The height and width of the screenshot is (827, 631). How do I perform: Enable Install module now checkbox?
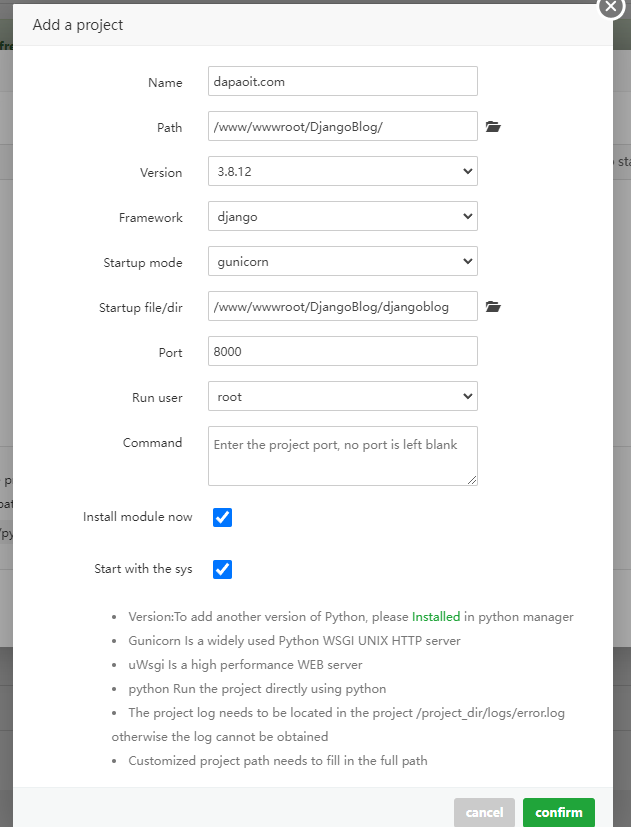pos(223,518)
